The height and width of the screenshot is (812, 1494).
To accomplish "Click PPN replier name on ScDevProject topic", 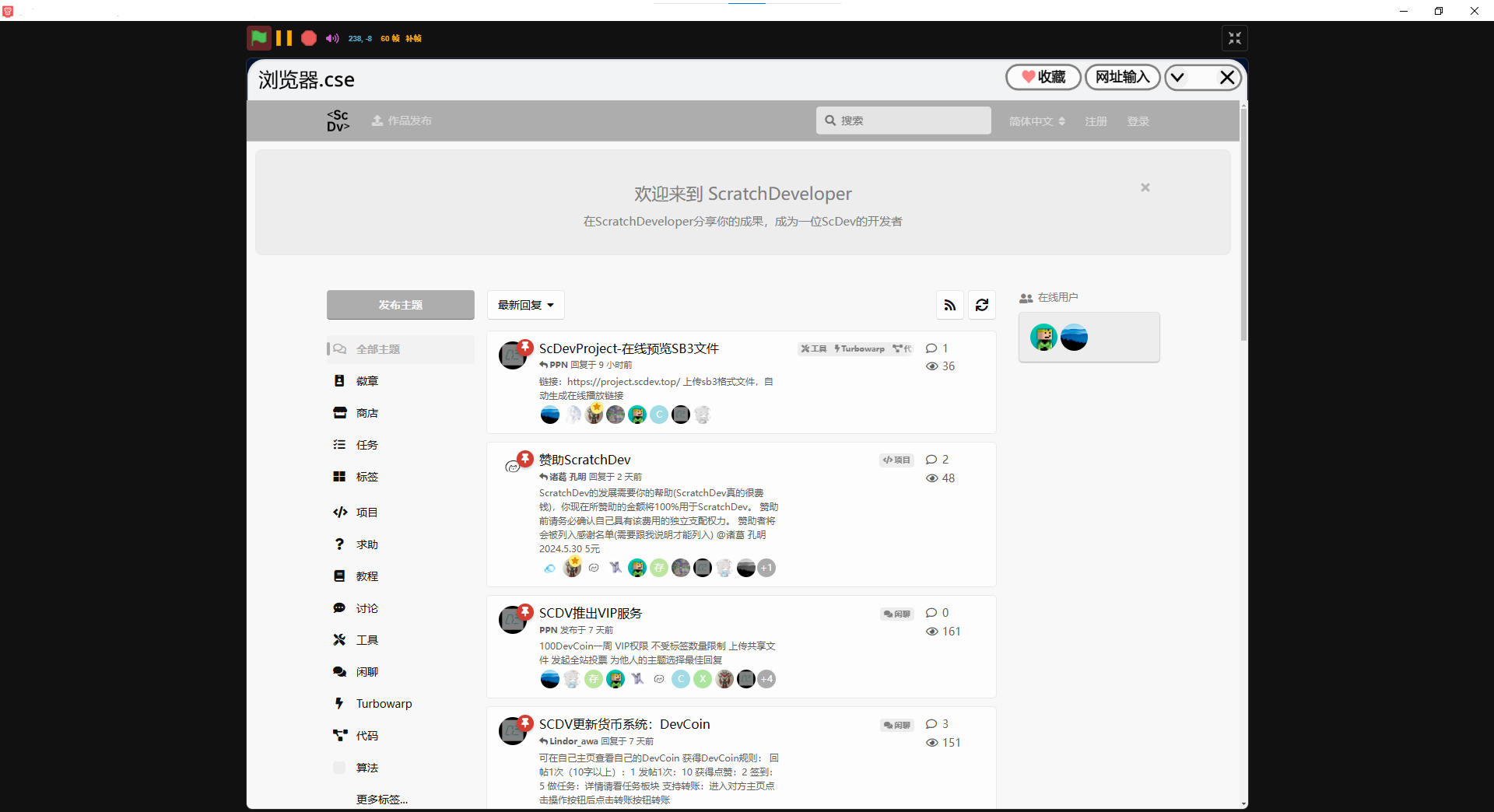I will 559,365.
